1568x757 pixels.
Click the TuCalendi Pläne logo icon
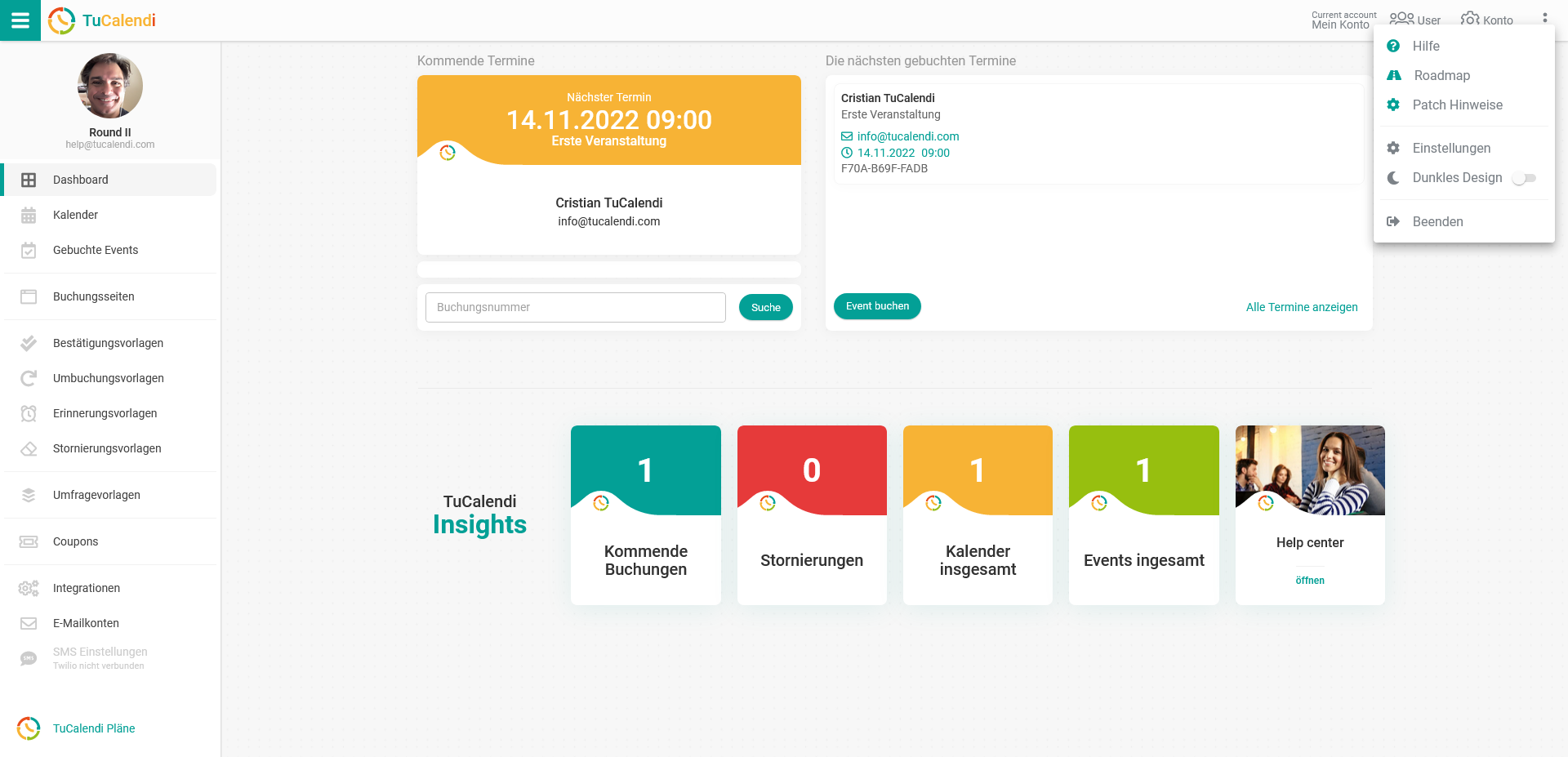(x=29, y=728)
